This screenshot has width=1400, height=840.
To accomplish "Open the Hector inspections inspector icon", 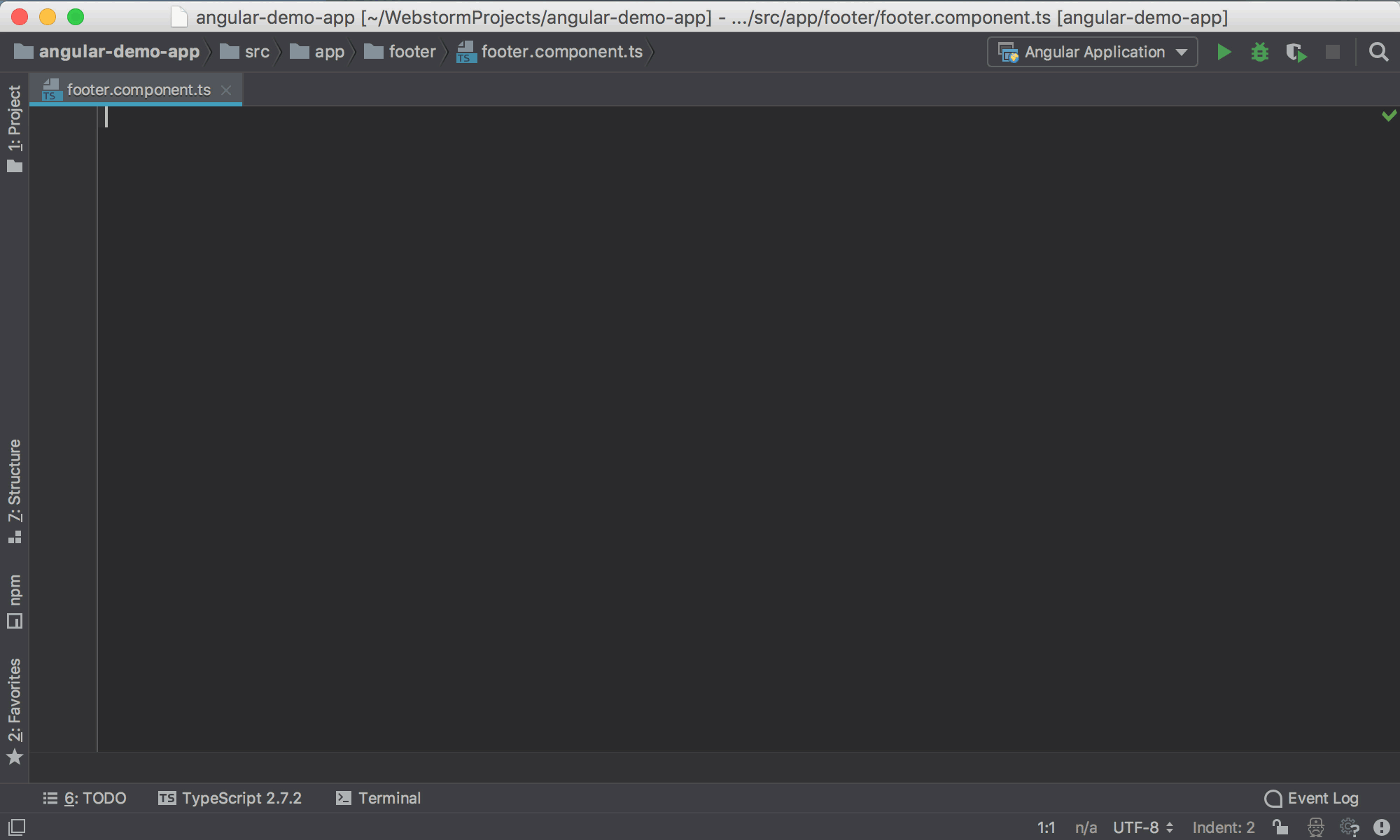I will coord(1316,827).
